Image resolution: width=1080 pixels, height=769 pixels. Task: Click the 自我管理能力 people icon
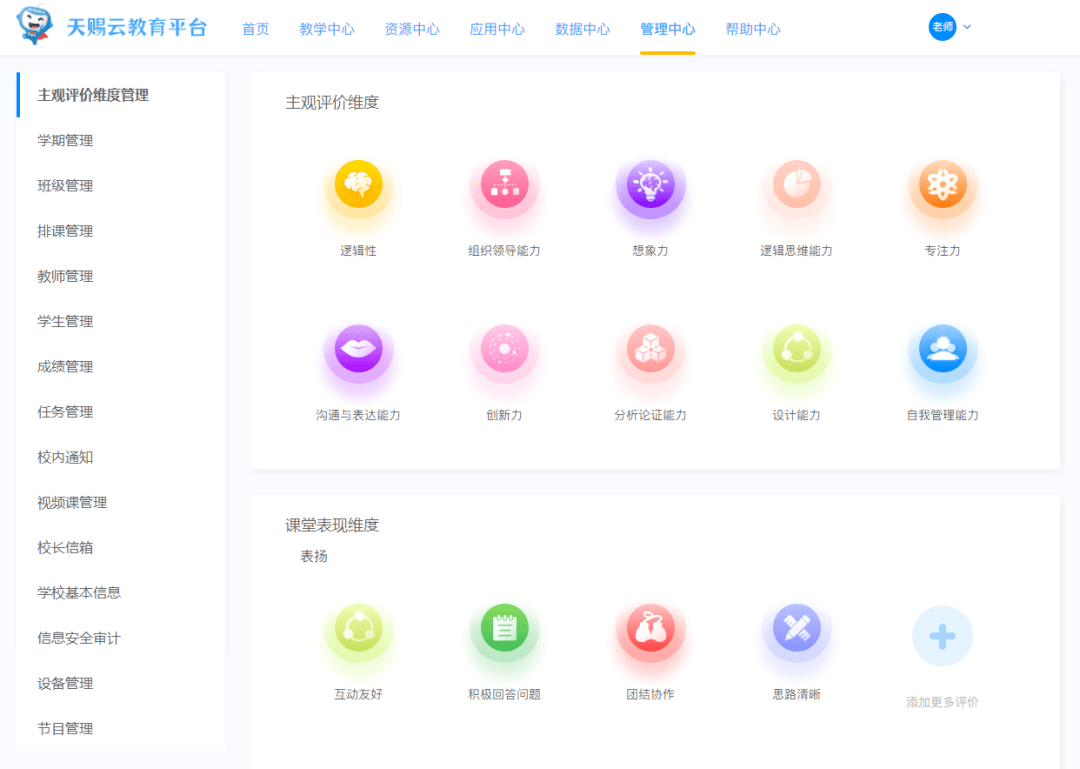(942, 349)
